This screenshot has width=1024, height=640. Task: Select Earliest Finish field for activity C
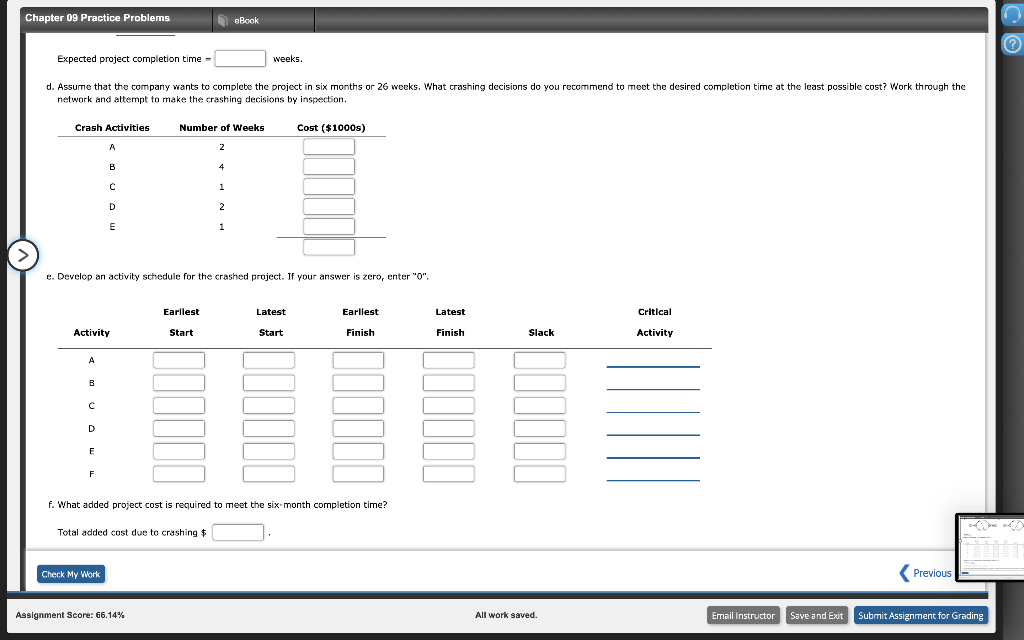358,406
